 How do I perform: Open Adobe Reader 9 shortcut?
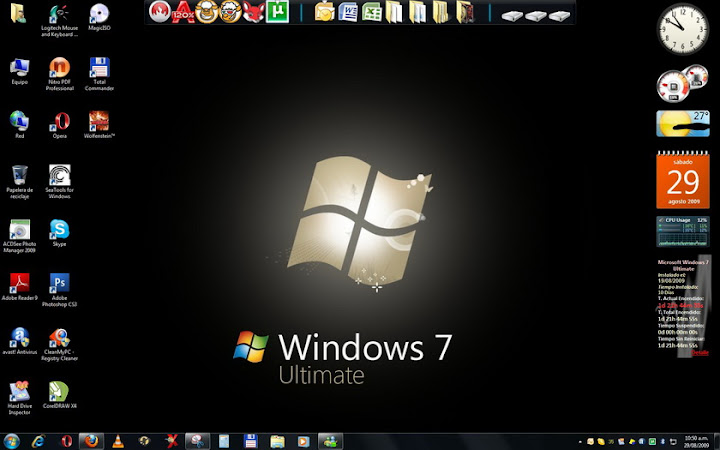20,287
